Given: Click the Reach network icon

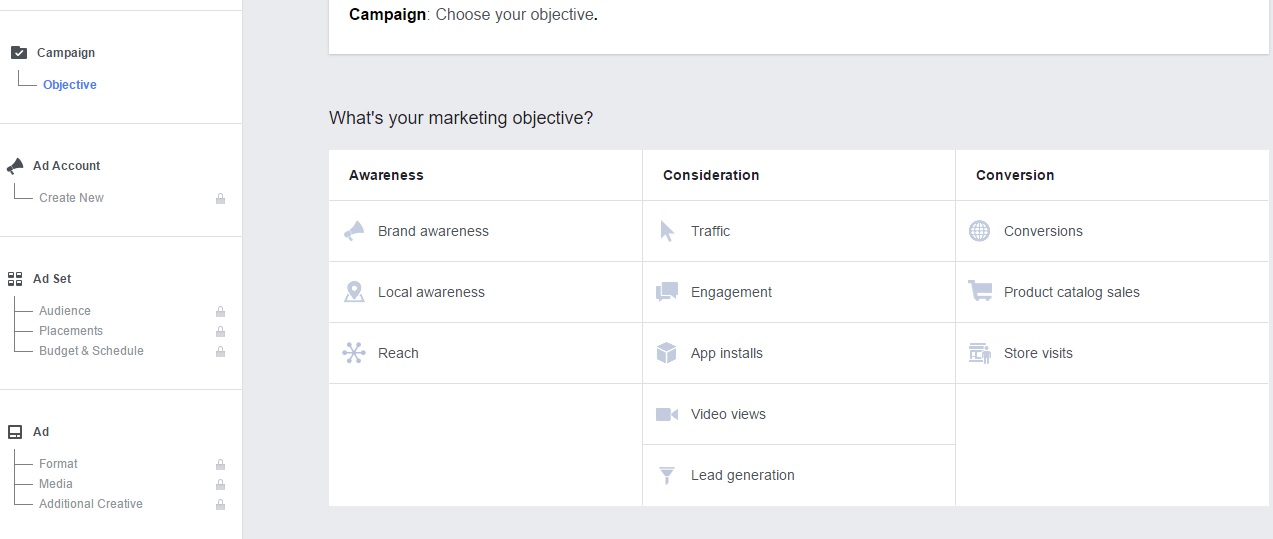Looking at the screenshot, I should tap(354, 353).
